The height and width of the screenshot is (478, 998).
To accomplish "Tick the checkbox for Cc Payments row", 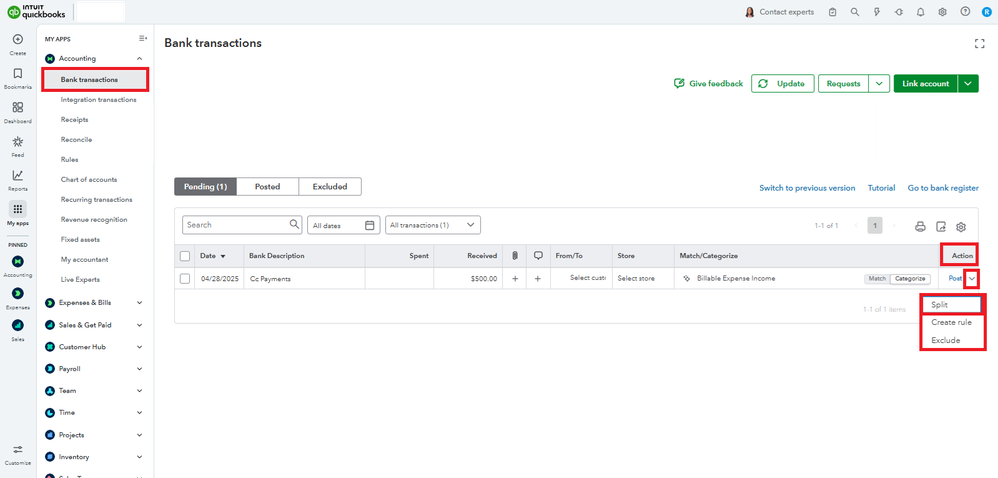I will [x=185, y=279].
